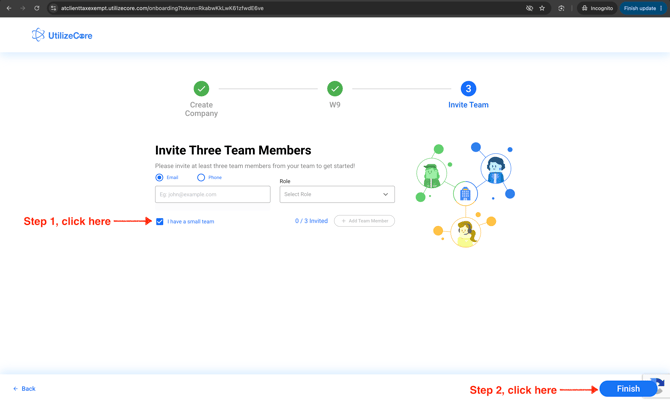Click the tracking protection eye icon
Image resolution: width=670 pixels, height=403 pixels.
pyautogui.click(x=529, y=8)
